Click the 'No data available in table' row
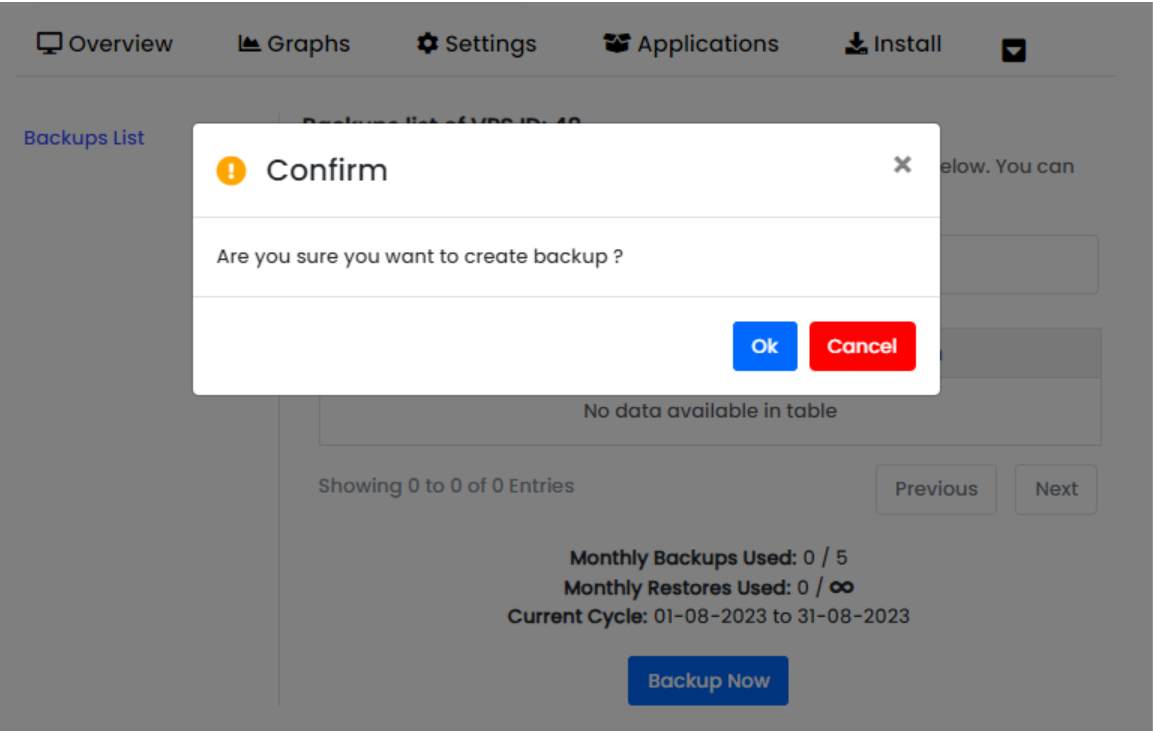This screenshot has height=733, width=1153. click(x=710, y=411)
